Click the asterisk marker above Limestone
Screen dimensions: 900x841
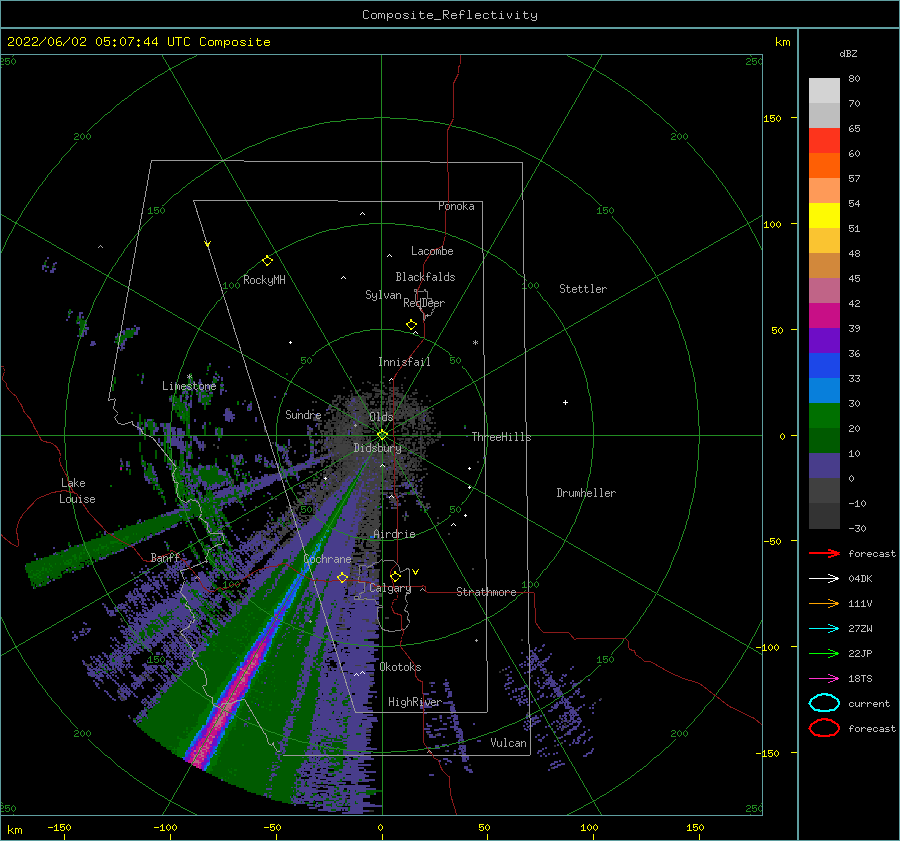(x=189, y=377)
